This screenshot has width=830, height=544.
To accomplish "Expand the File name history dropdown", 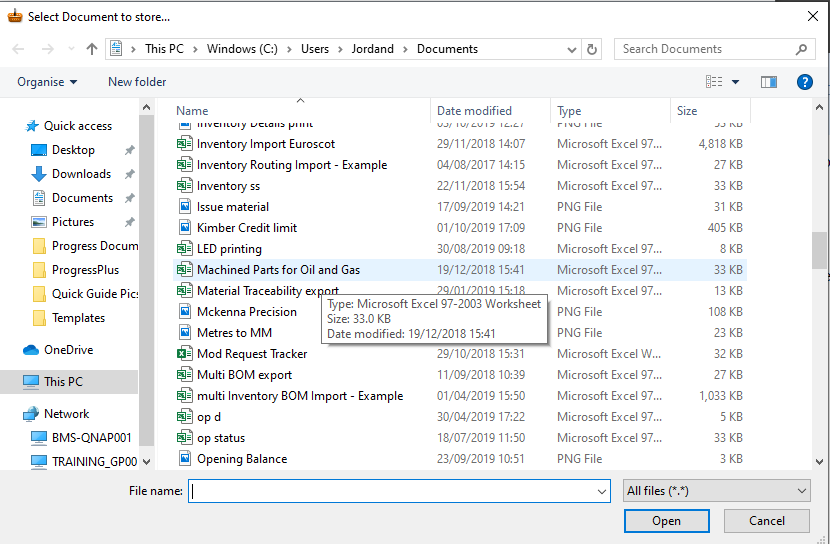I will 601,491.
